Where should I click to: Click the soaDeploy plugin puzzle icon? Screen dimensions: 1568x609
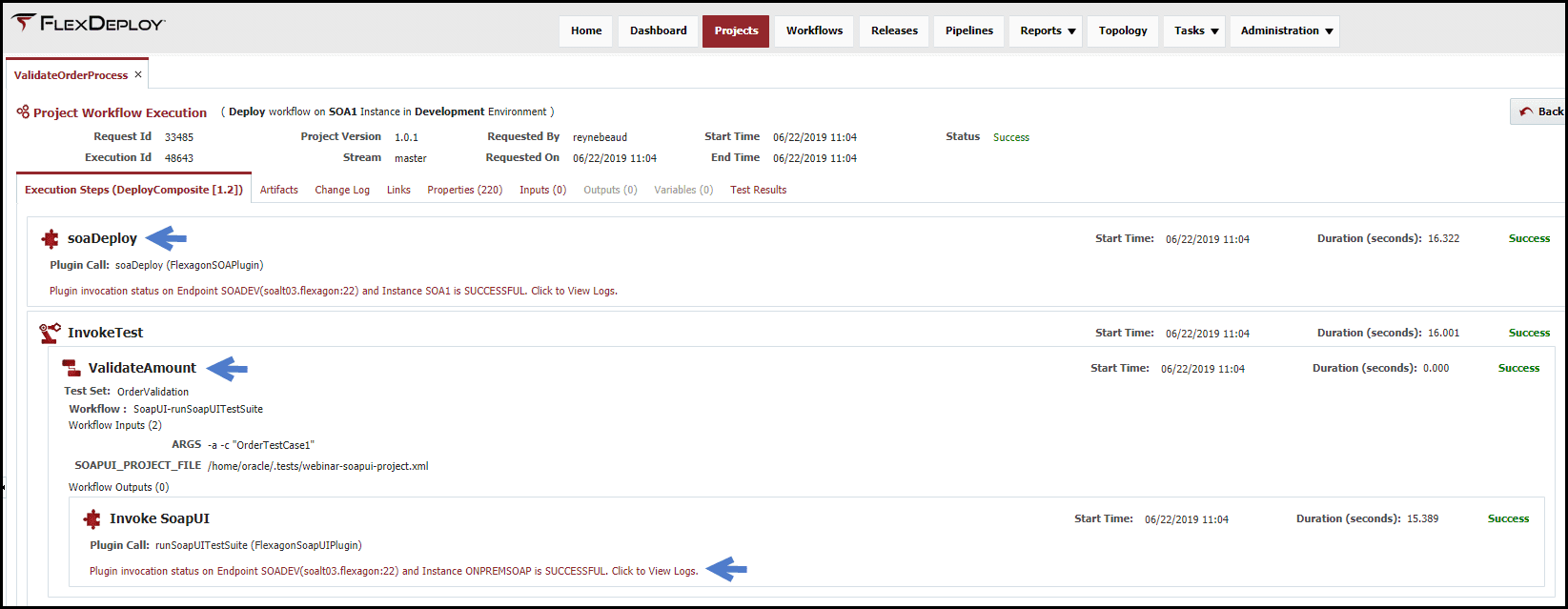point(51,239)
